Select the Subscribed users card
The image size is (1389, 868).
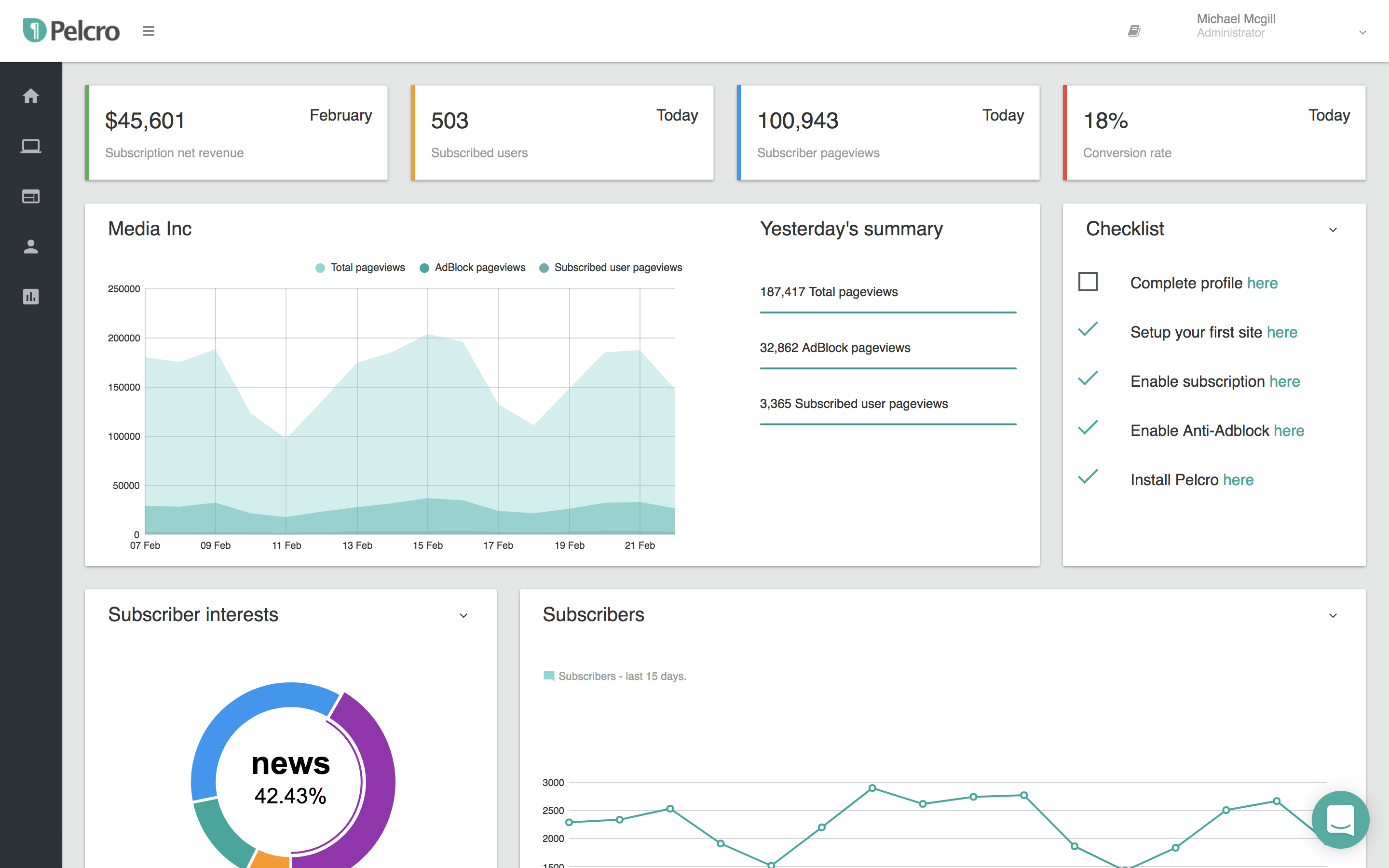pyautogui.click(x=562, y=133)
